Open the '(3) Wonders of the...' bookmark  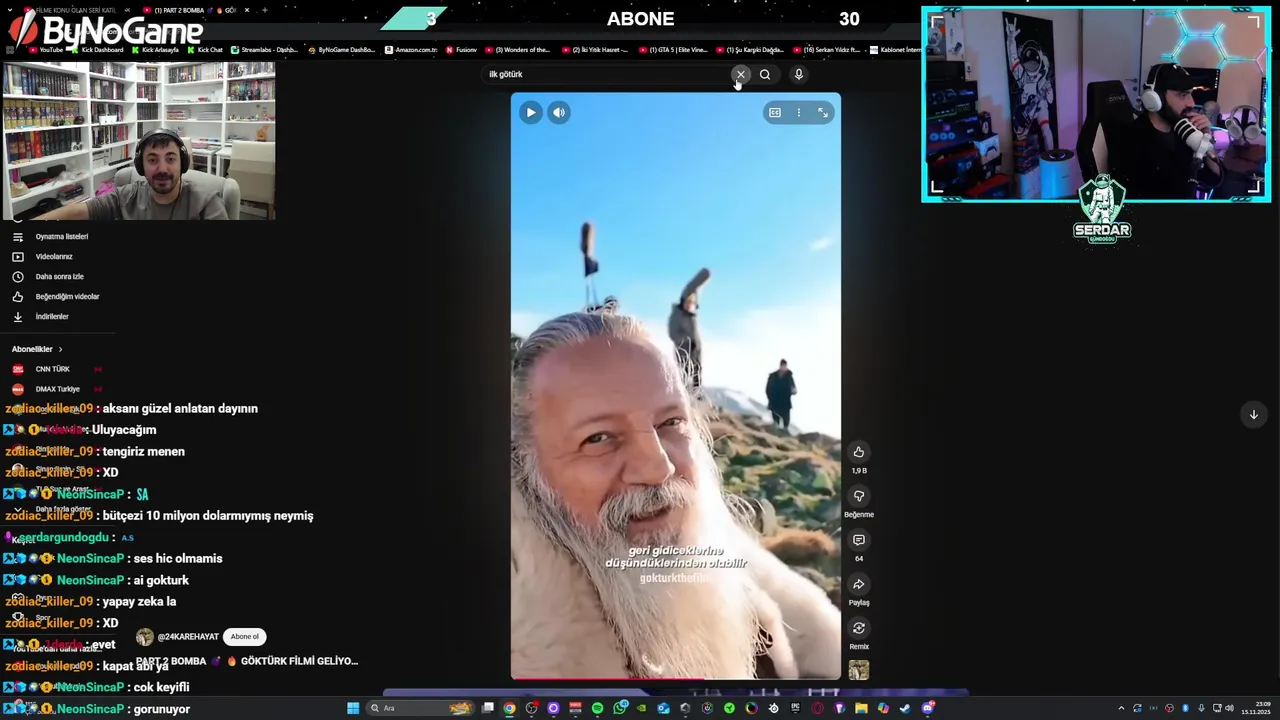[x=517, y=50]
